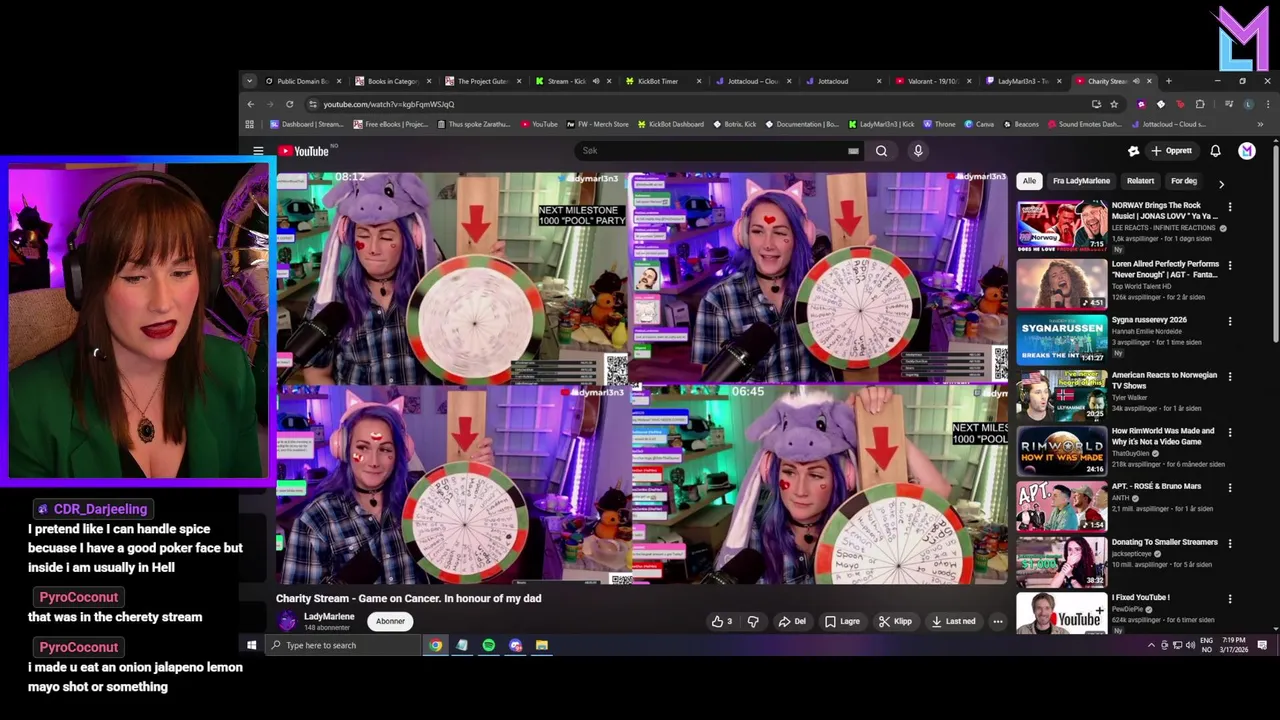
Task: Open NORWAY Brings The Rock Music video thumbnail
Action: click(x=1062, y=226)
